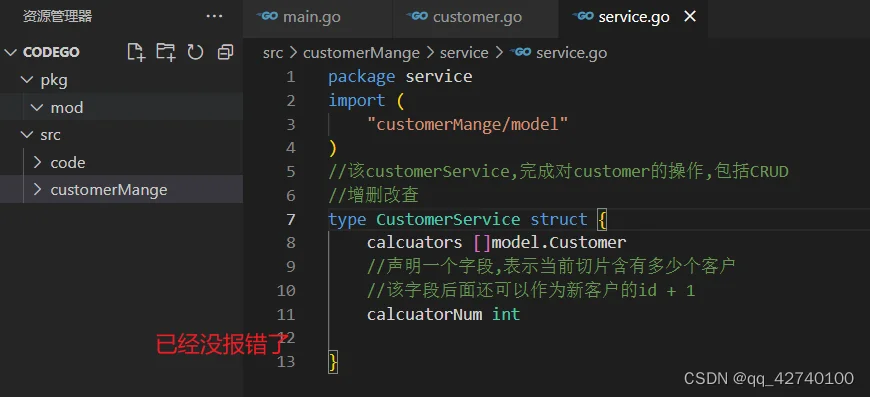Collapse all folders using the collapse icon

225,52
